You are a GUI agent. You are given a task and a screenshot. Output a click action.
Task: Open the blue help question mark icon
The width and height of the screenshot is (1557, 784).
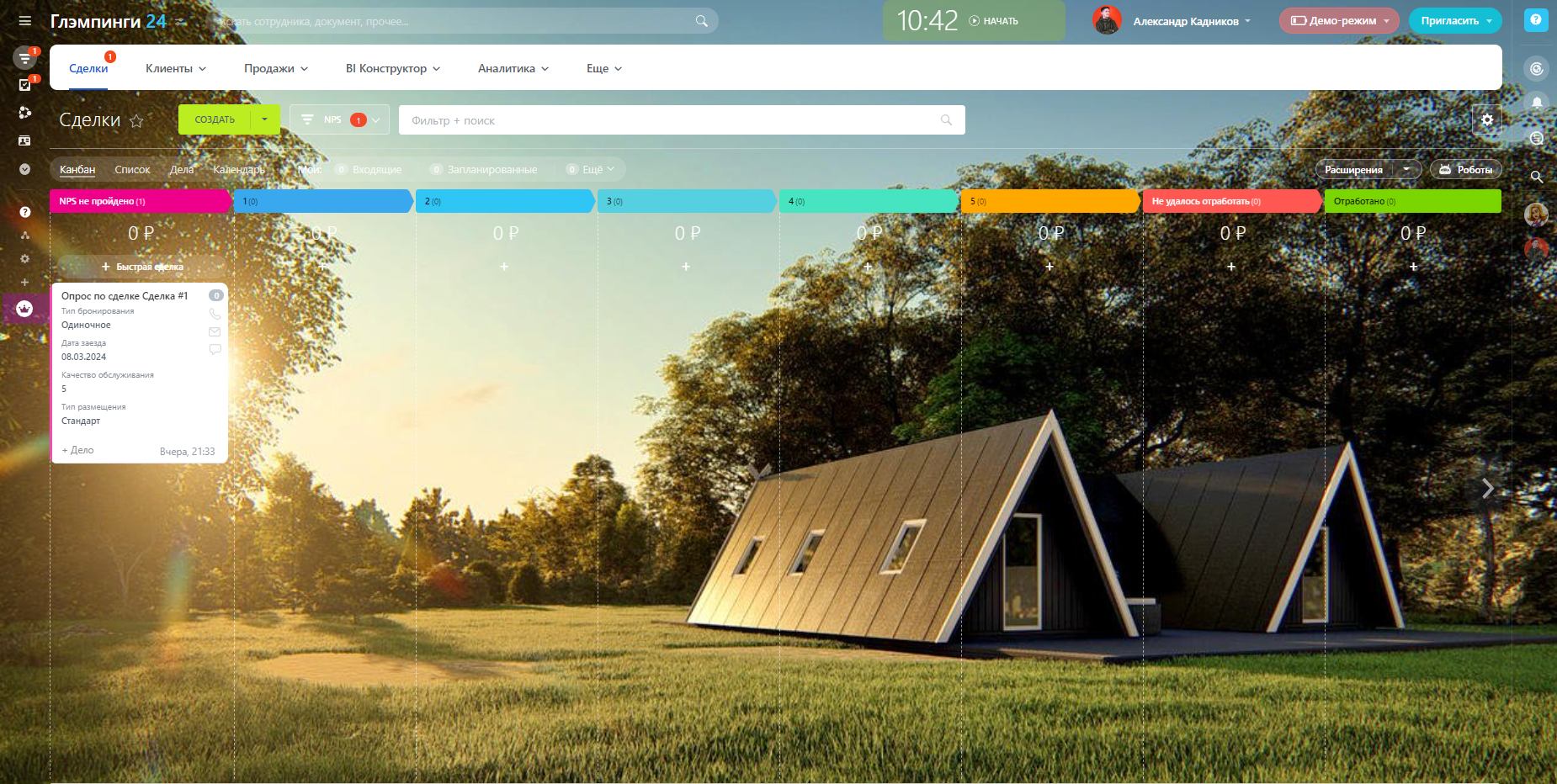(1536, 20)
